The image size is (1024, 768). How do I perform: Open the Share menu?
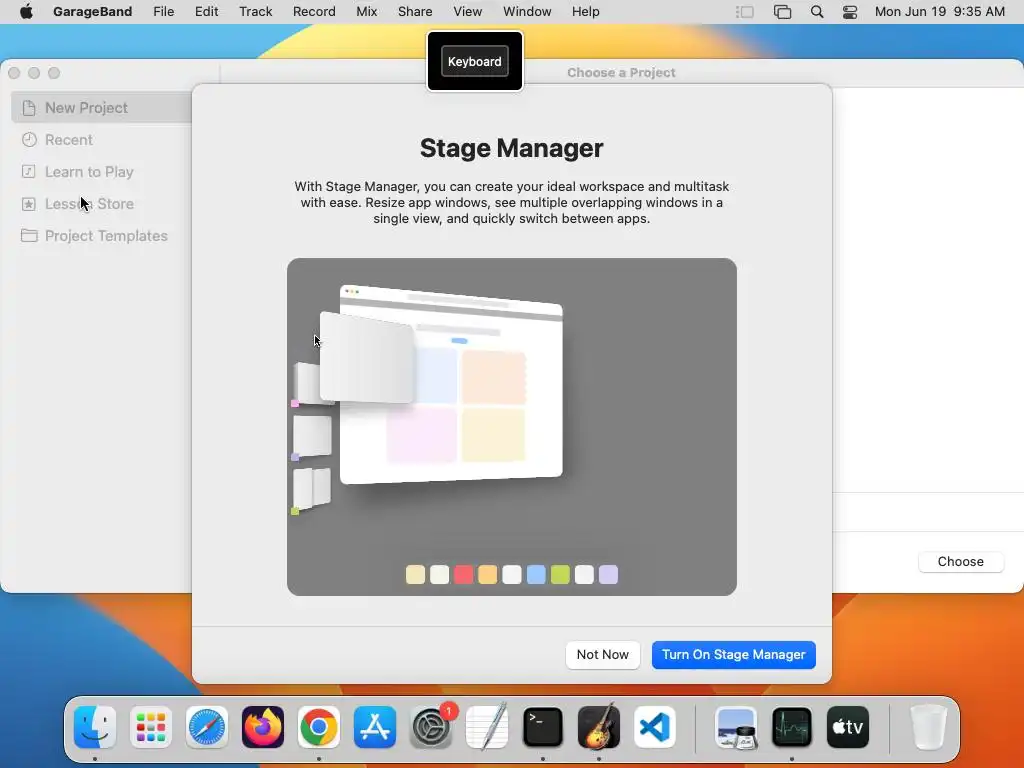415,12
